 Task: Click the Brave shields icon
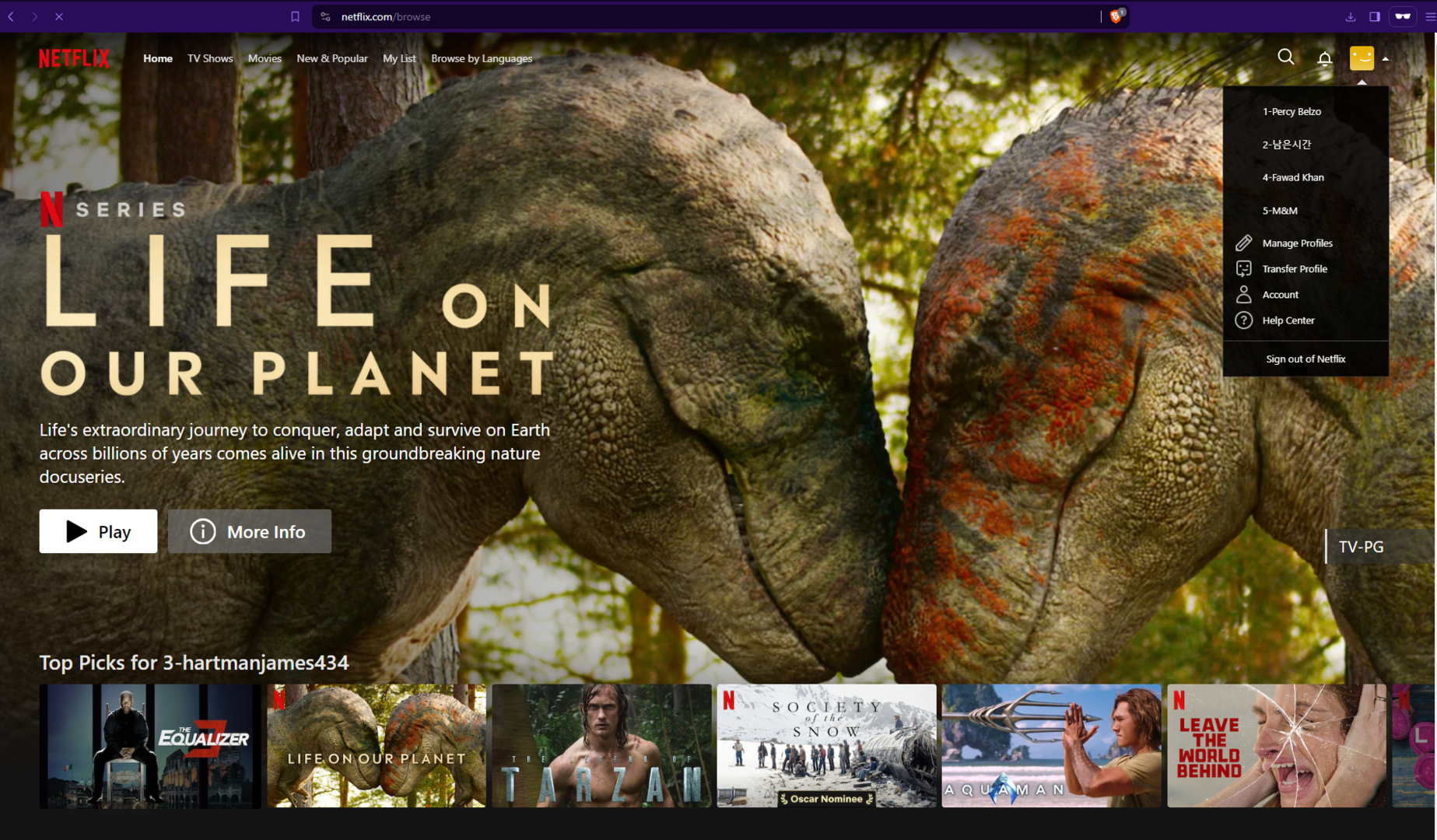pyautogui.click(x=1116, y=16)
